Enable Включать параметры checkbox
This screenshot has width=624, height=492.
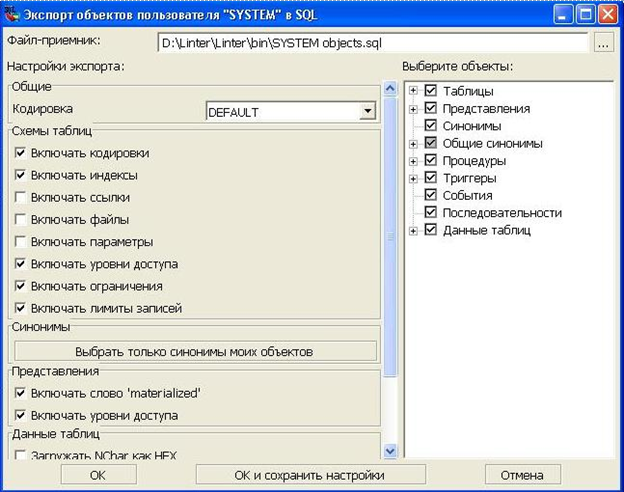pyautogui.click(x=20, y=242)
